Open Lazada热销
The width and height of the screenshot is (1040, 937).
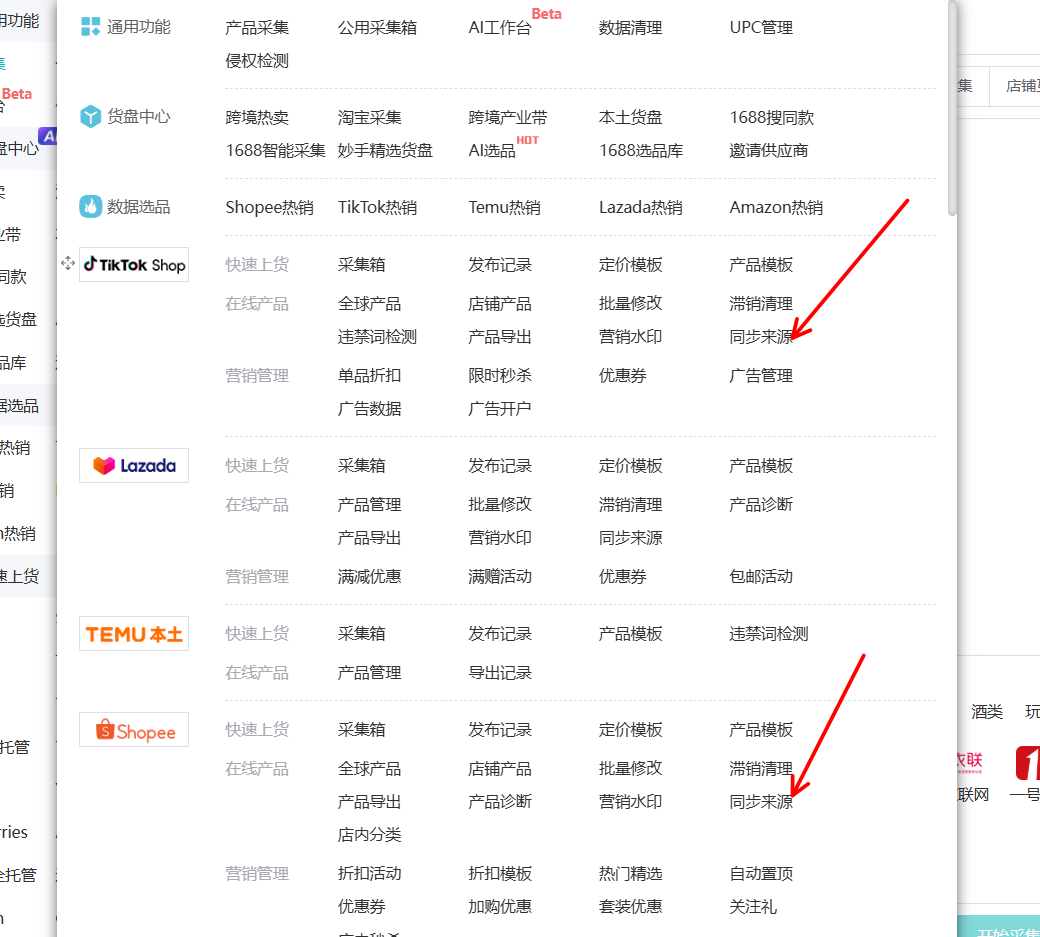641,208
